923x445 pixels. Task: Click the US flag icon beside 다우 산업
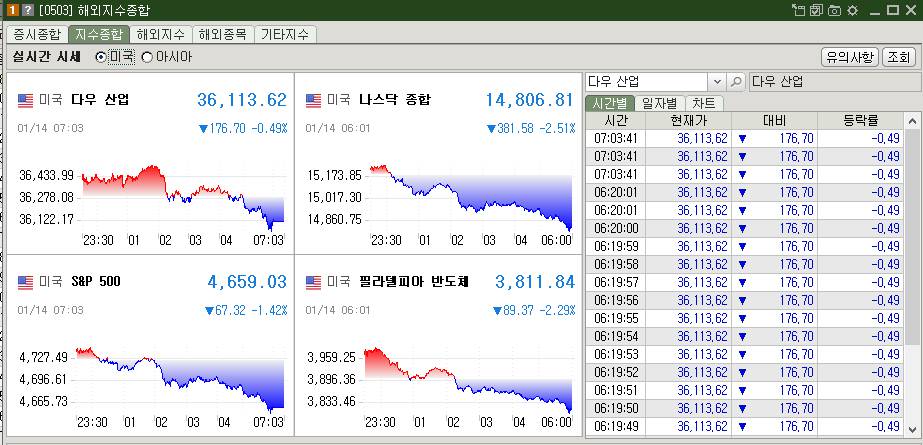pos(25,100)
